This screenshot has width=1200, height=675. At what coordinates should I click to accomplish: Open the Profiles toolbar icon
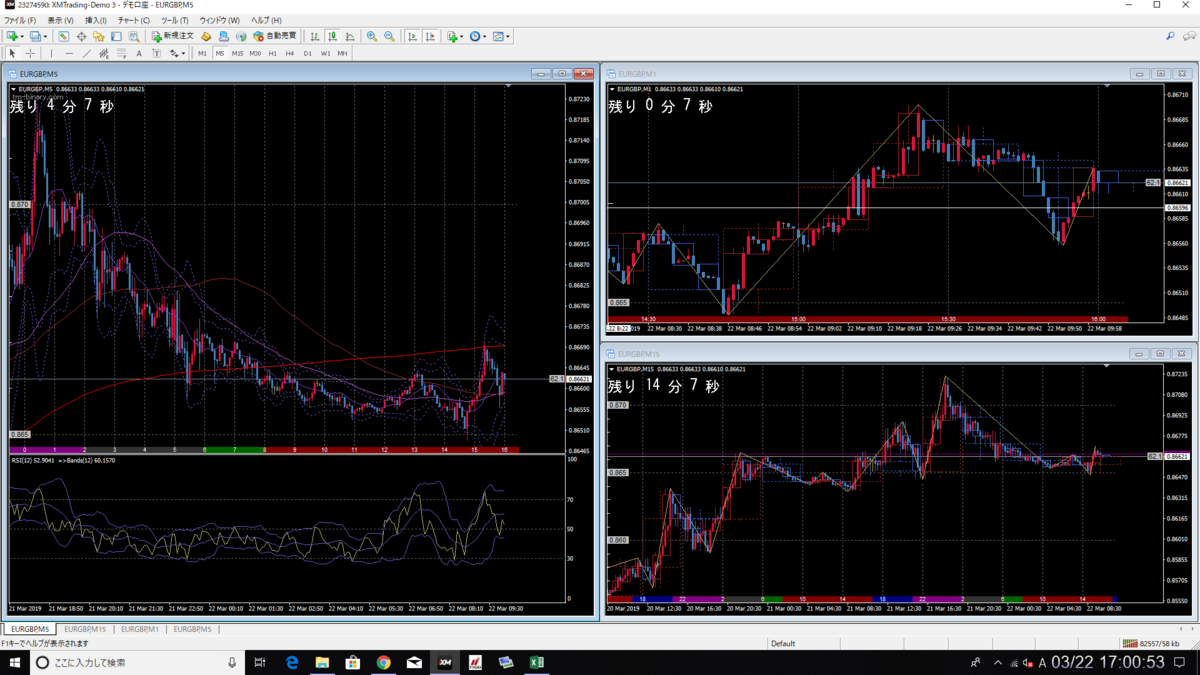click(x=34, y=36)
